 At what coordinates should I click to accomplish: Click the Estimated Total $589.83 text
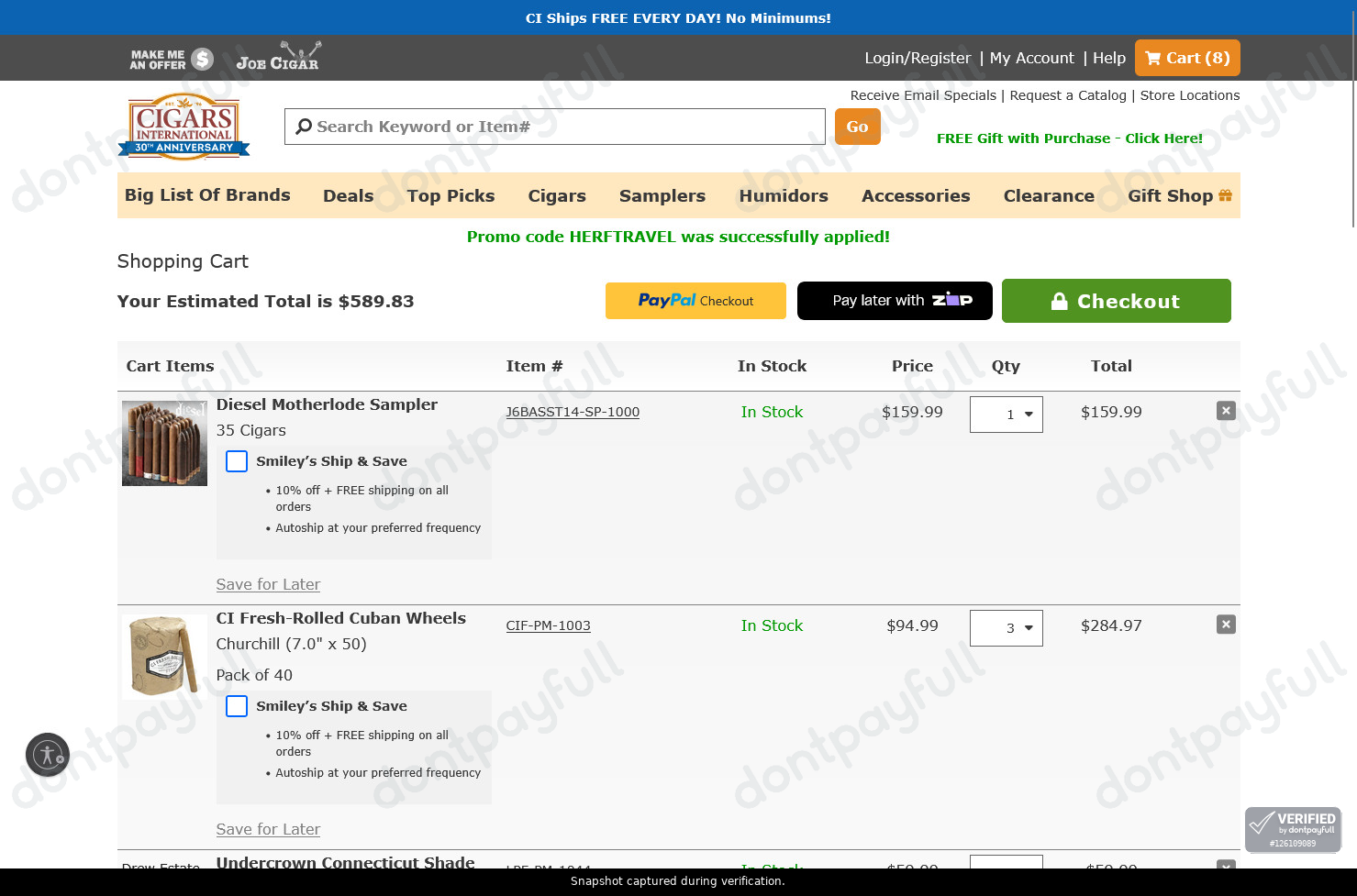pos(265,301)
